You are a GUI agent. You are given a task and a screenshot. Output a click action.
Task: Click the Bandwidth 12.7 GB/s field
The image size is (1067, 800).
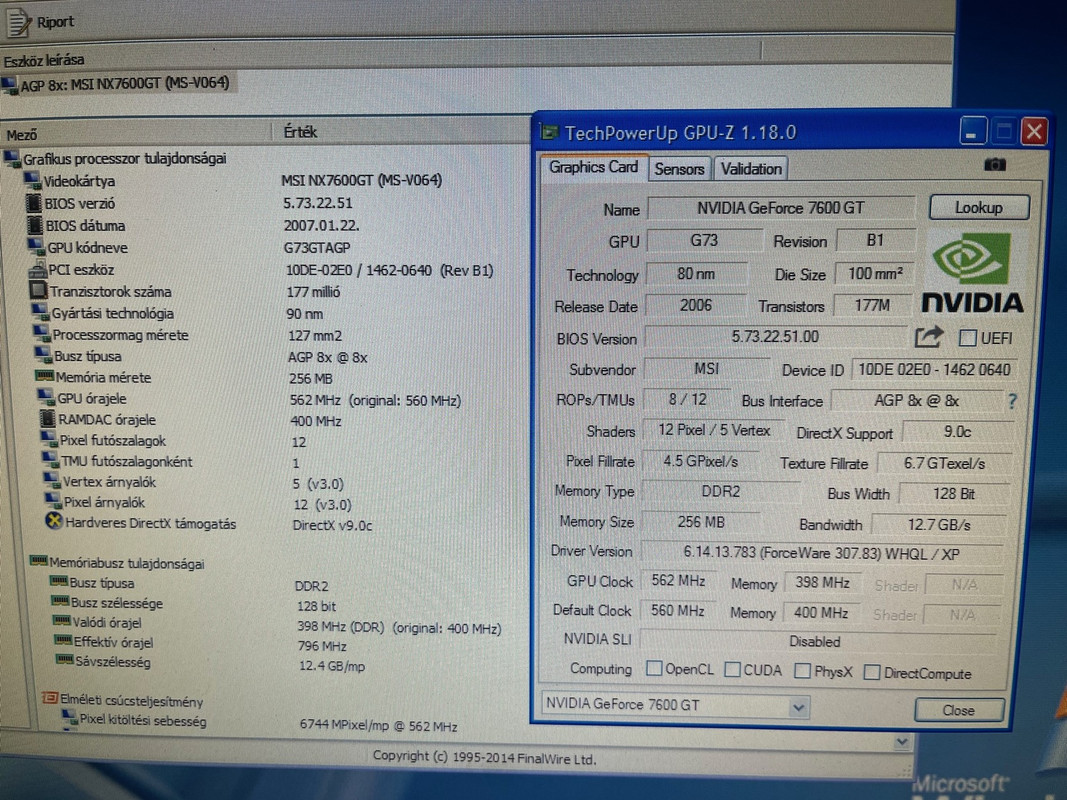coord(939,524)
